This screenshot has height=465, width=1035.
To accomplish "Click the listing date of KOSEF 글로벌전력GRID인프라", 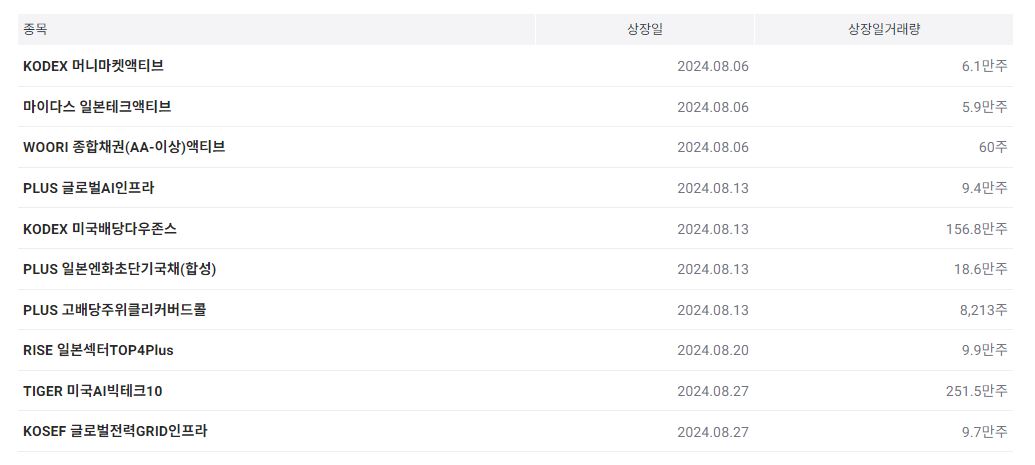I will click(712, 432).
